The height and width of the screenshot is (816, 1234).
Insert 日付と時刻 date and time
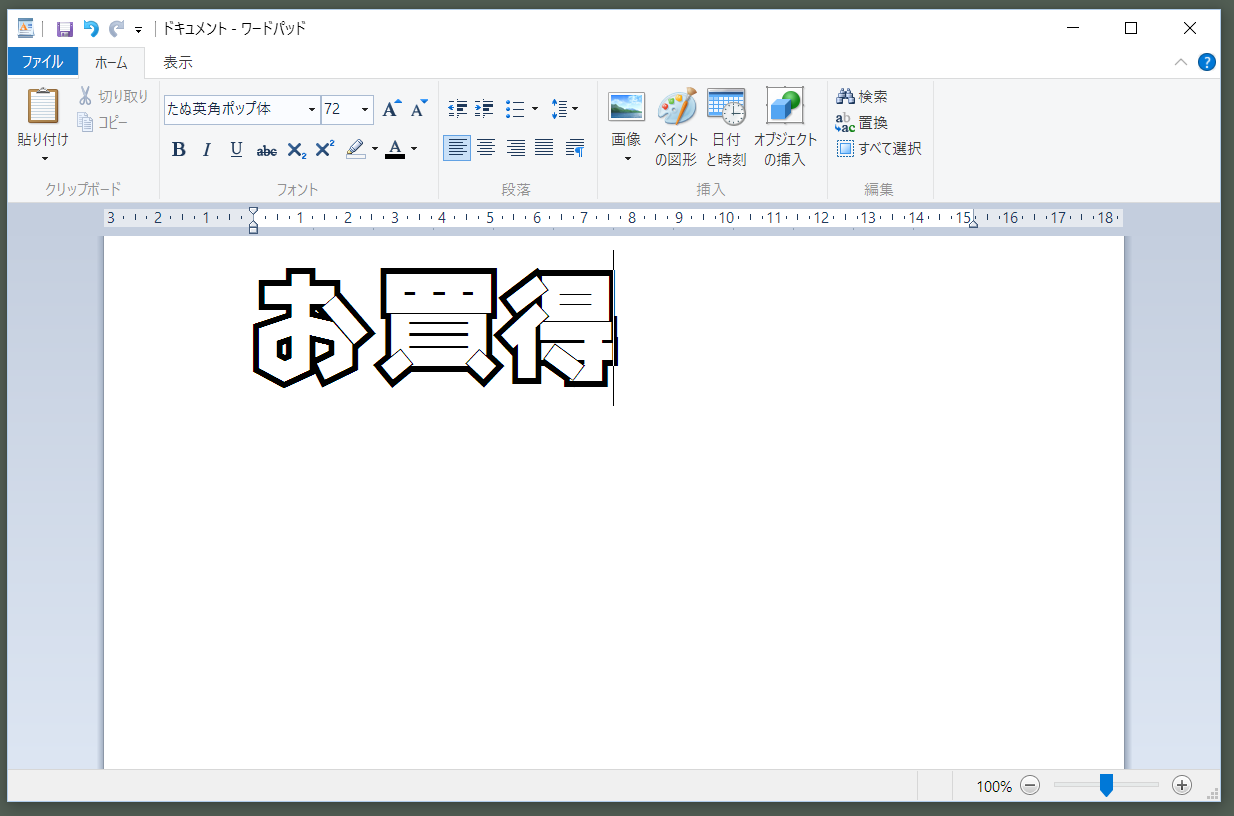click(726, 128)
